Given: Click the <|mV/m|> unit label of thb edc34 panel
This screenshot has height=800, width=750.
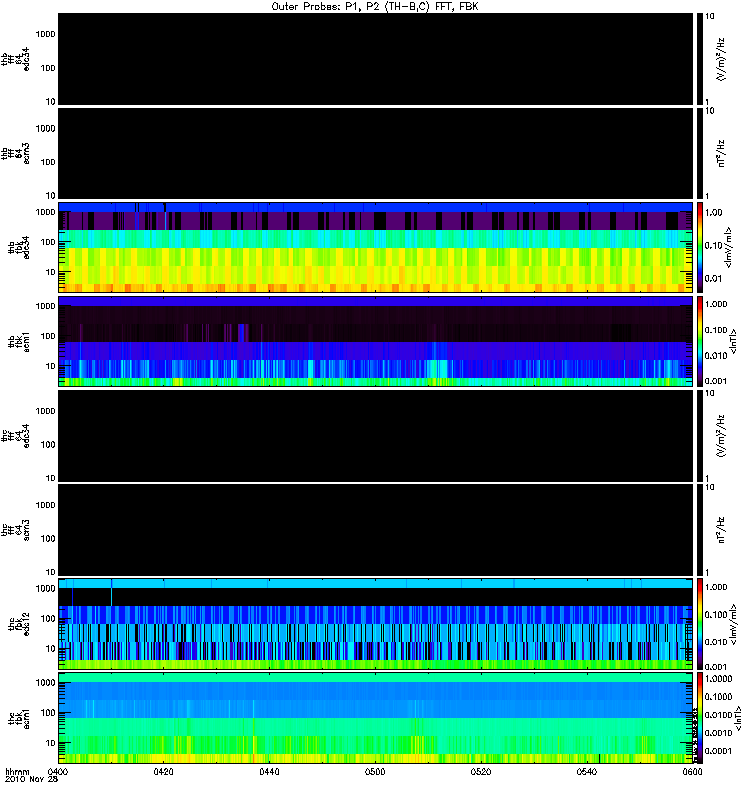Looking at the screenshot, I should click(x=729, y=247).
